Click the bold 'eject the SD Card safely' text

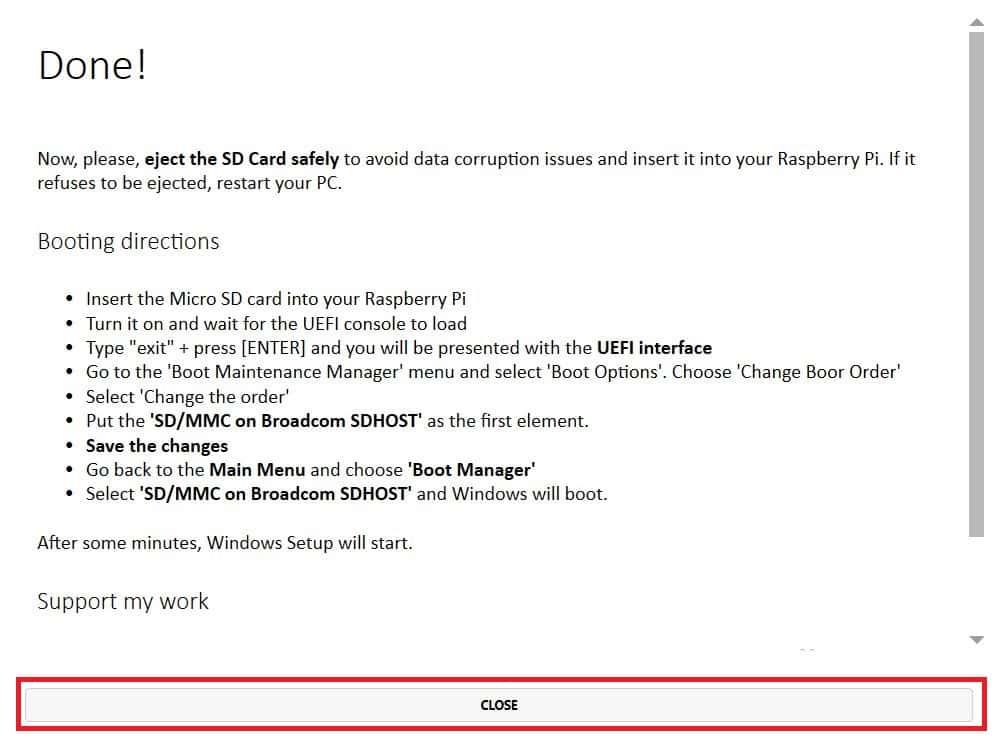tap(242, 158)
